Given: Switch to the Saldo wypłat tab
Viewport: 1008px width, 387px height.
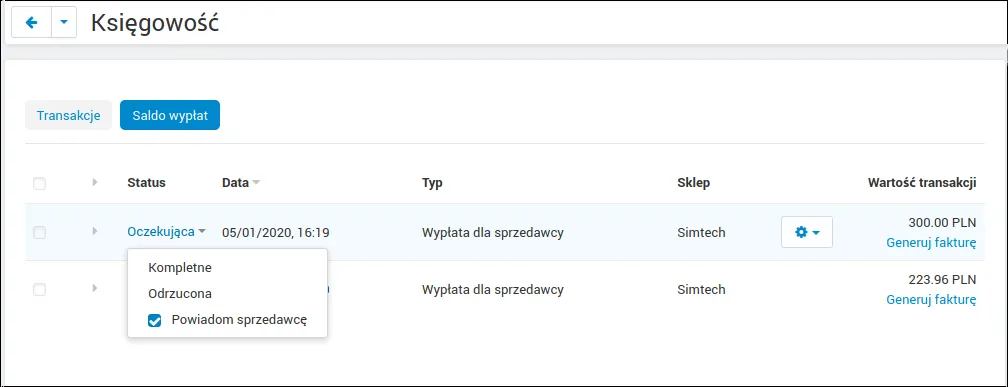Looking at the screenshot, I should pyautogui.click(x=170, y=116).
